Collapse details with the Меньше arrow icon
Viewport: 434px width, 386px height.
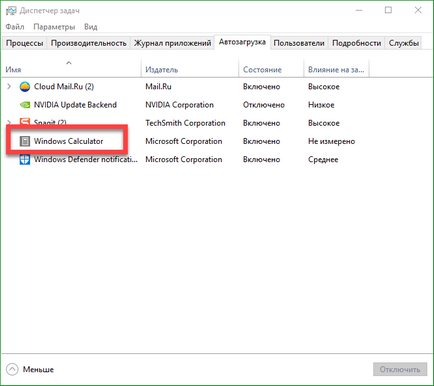coord(12,369)
